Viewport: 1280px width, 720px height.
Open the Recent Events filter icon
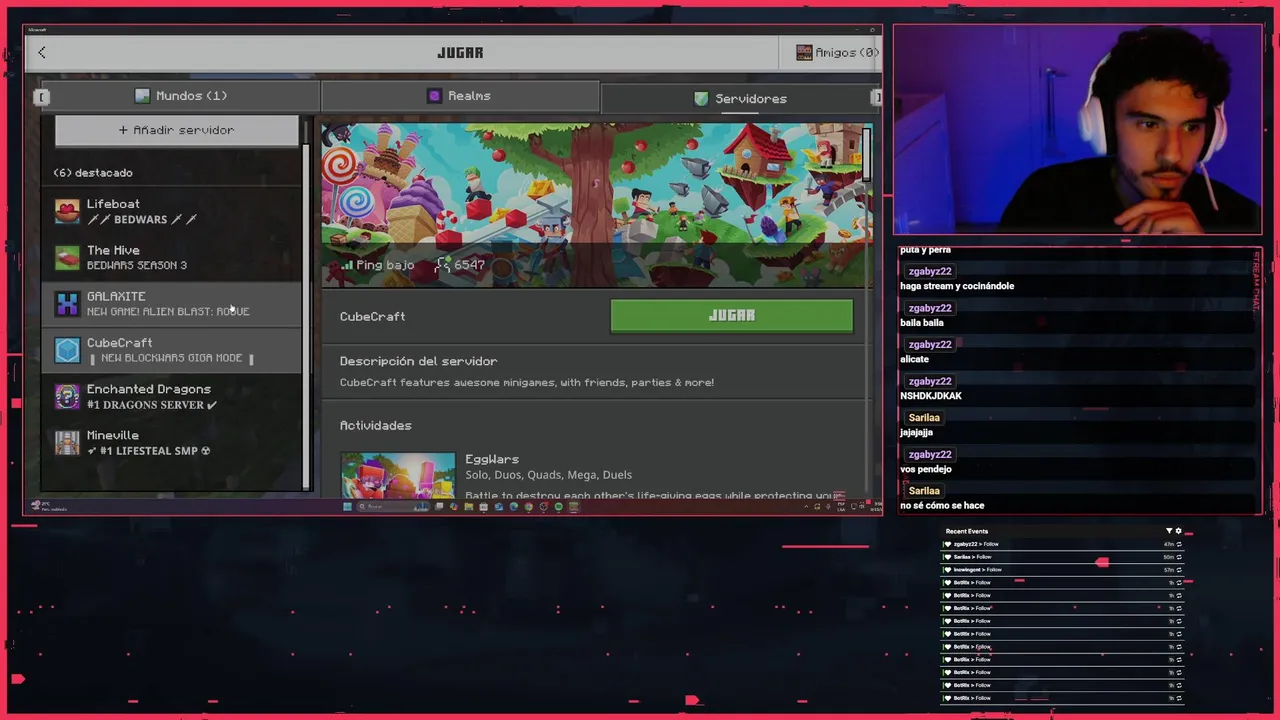point(1169,531)
